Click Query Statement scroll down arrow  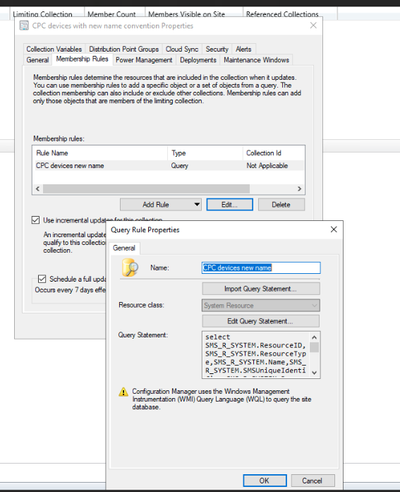314,373
